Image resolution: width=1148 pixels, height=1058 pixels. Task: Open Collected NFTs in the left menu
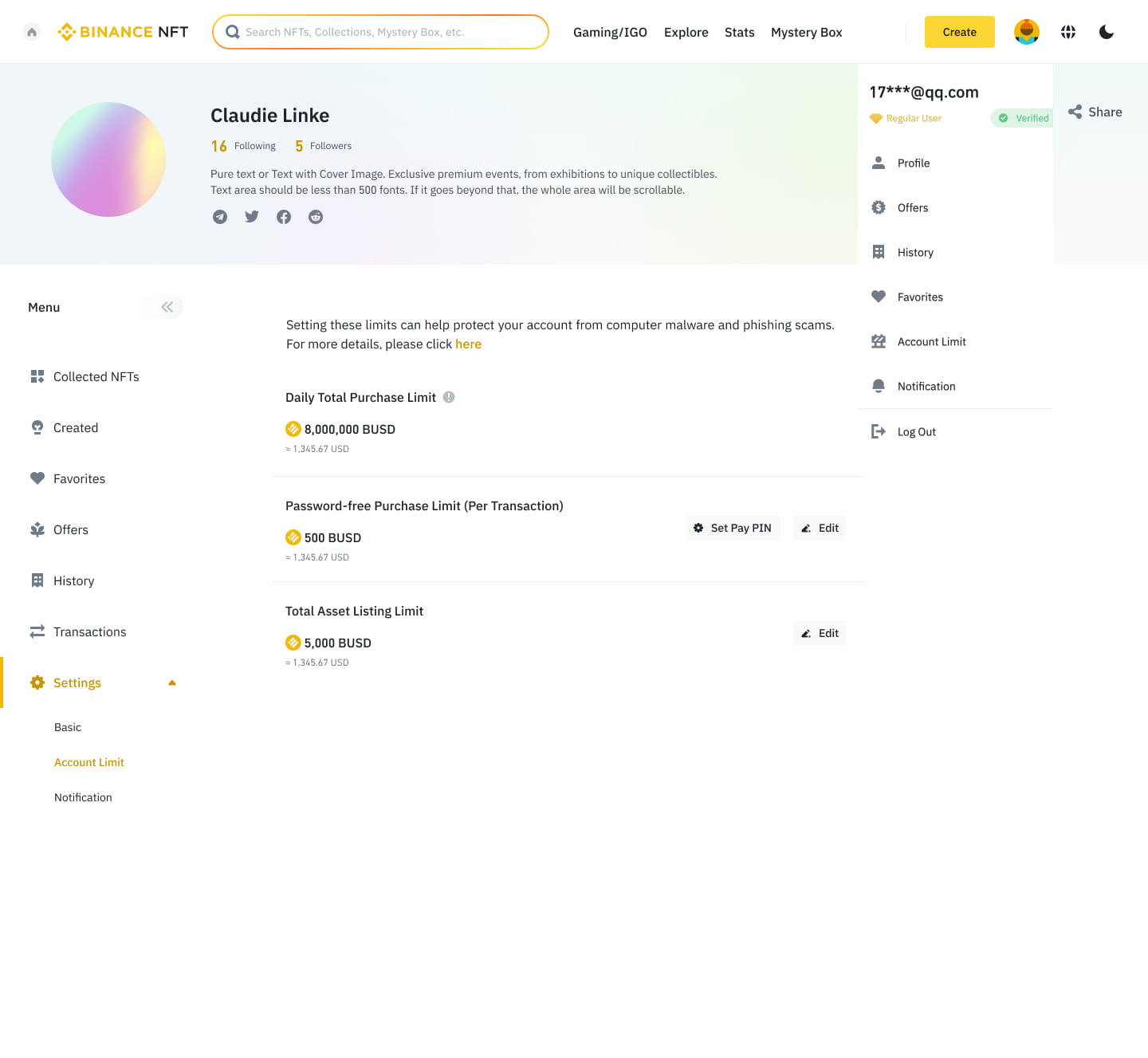pyautogui.click(x=85, y=376)
